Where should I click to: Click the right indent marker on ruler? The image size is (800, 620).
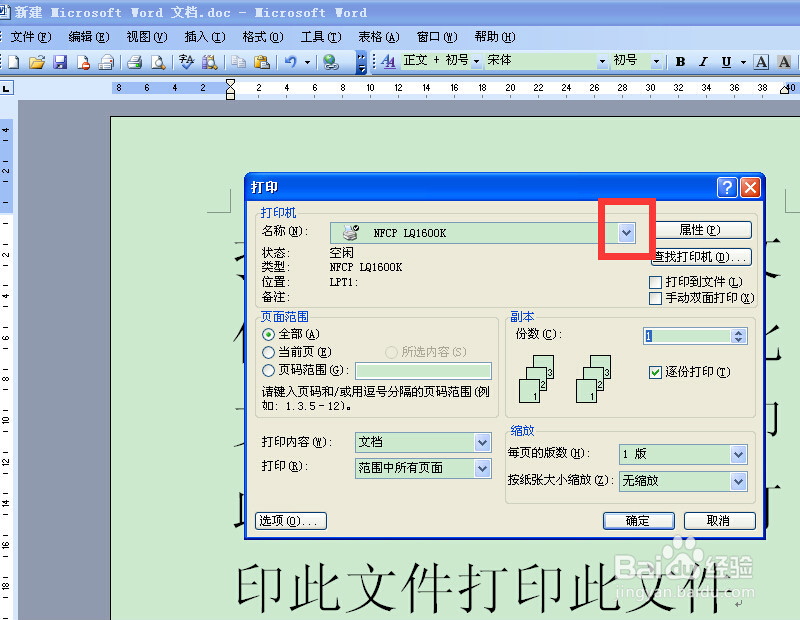pos(784,90)
